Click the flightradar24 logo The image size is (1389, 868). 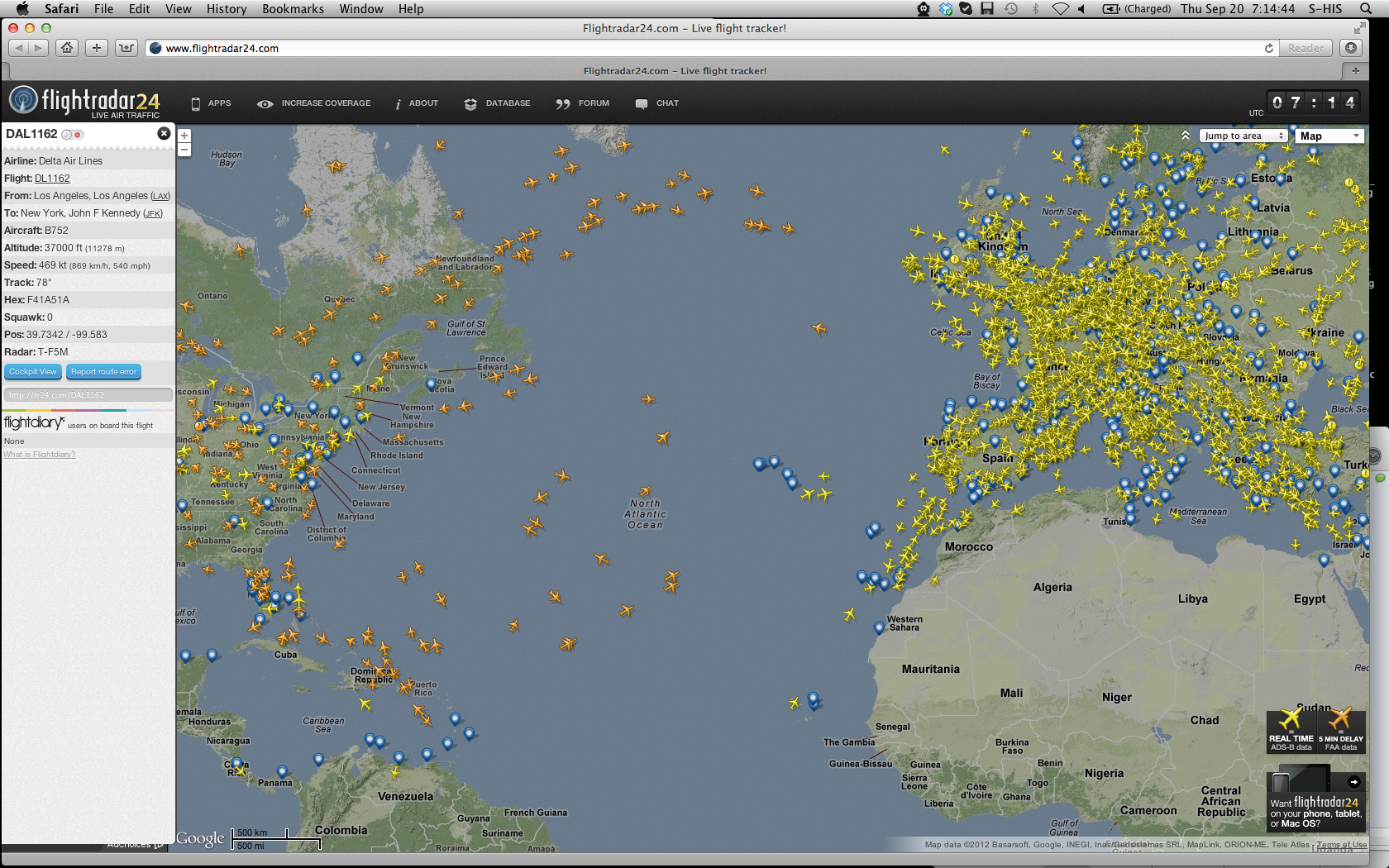click(x=84, y=102)
